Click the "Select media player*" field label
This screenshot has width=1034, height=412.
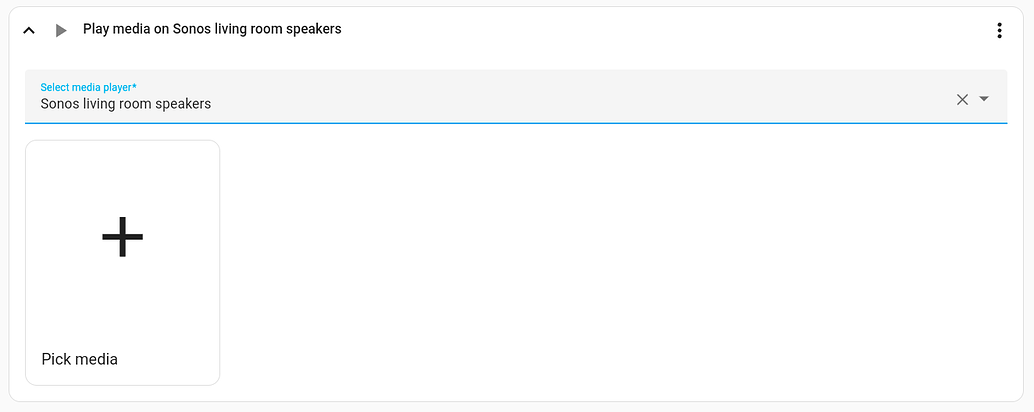click(x=88, y=87)
